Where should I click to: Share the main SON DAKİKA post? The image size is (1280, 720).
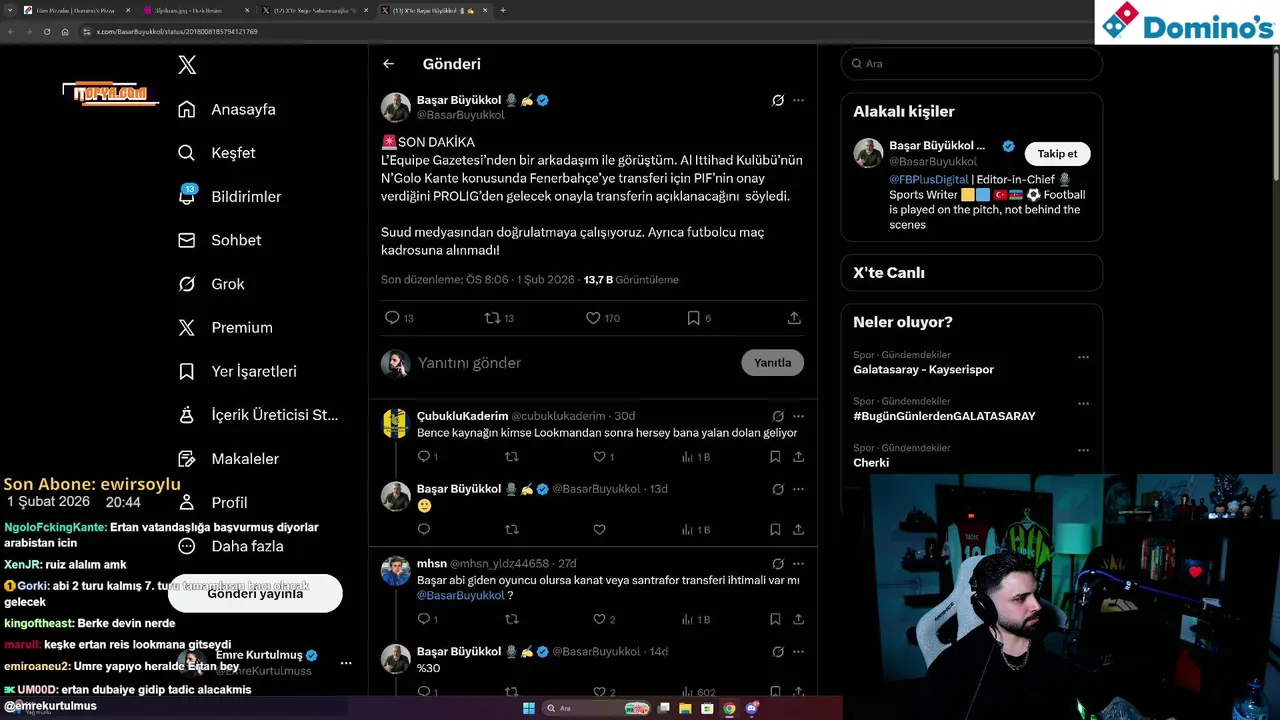tap(794, 318)
